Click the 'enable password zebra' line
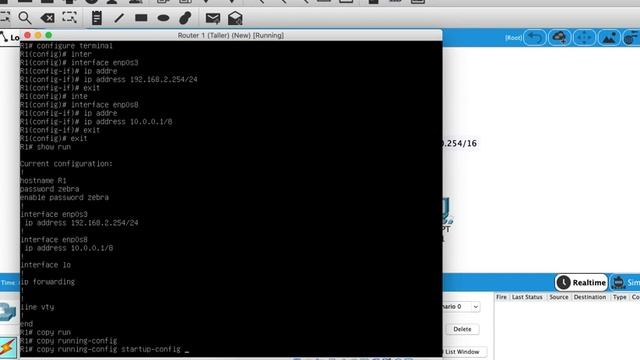640x360 pixels. (x=64, y=198)
